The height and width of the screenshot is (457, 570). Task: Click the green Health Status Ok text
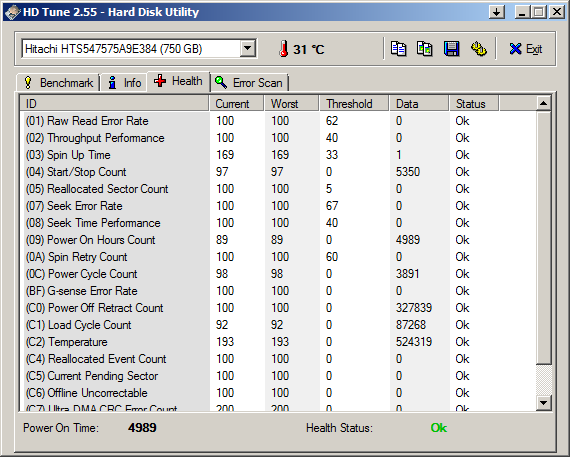(x=439, y=428)
